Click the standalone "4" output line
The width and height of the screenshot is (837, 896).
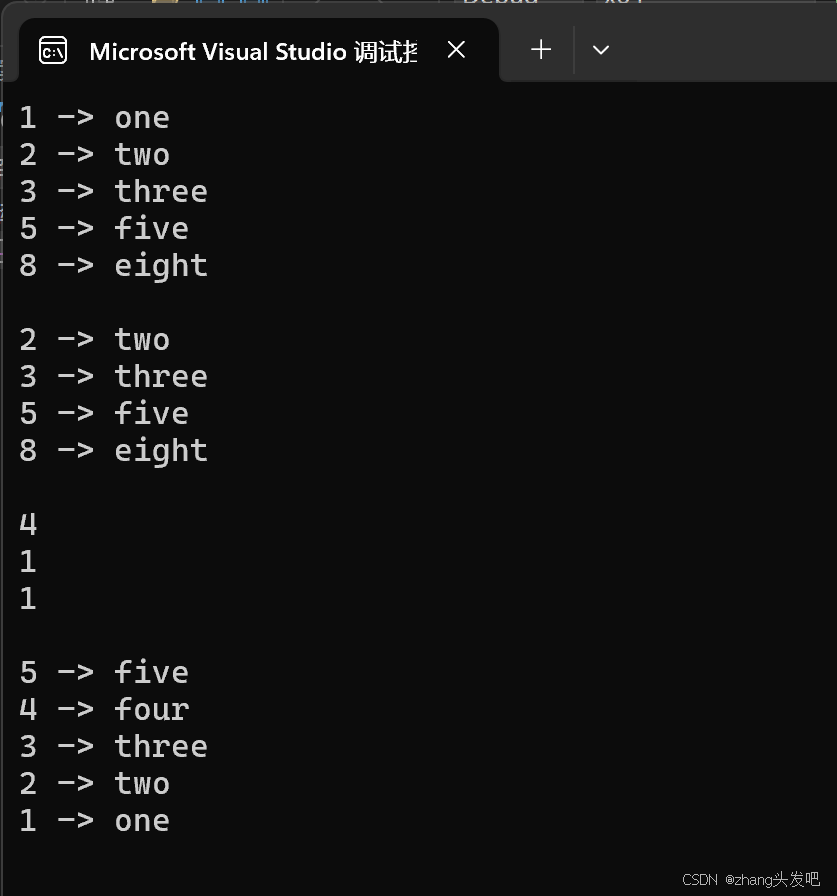pyautogui.click(x=28, y=524)
